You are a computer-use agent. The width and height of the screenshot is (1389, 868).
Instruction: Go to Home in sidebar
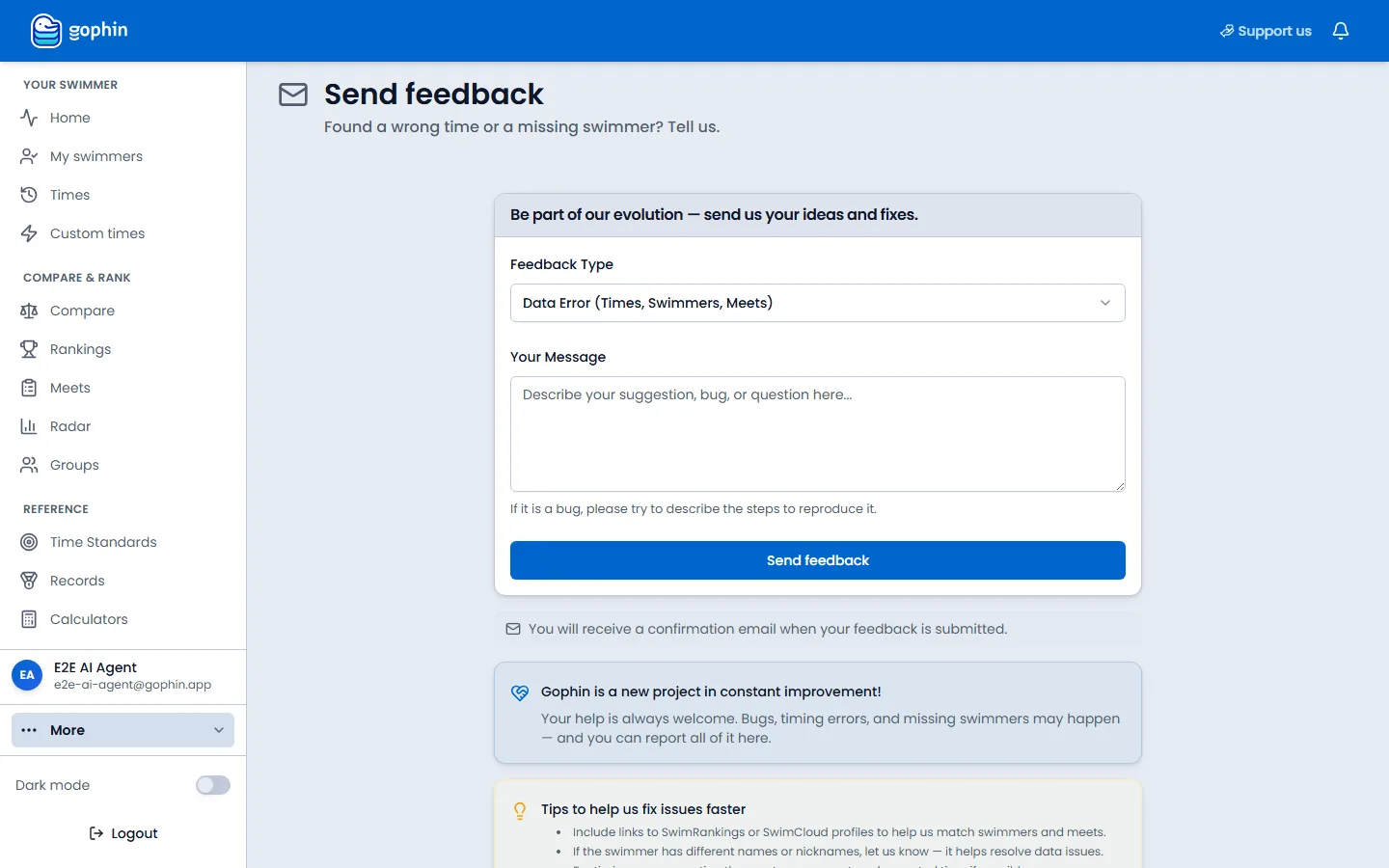(x=123, y=118)
